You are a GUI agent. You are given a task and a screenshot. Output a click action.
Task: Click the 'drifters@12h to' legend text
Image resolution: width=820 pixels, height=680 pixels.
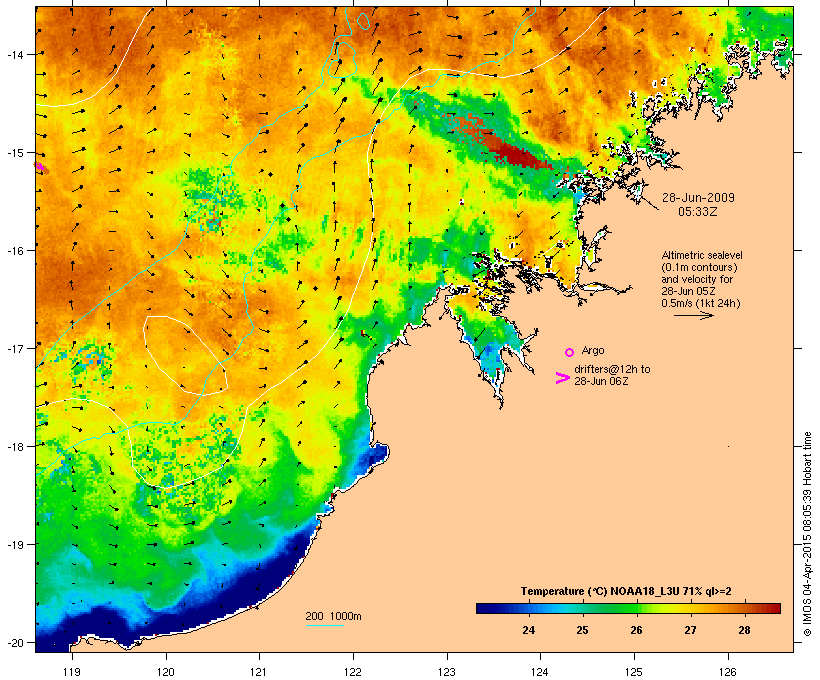(612, 369)
